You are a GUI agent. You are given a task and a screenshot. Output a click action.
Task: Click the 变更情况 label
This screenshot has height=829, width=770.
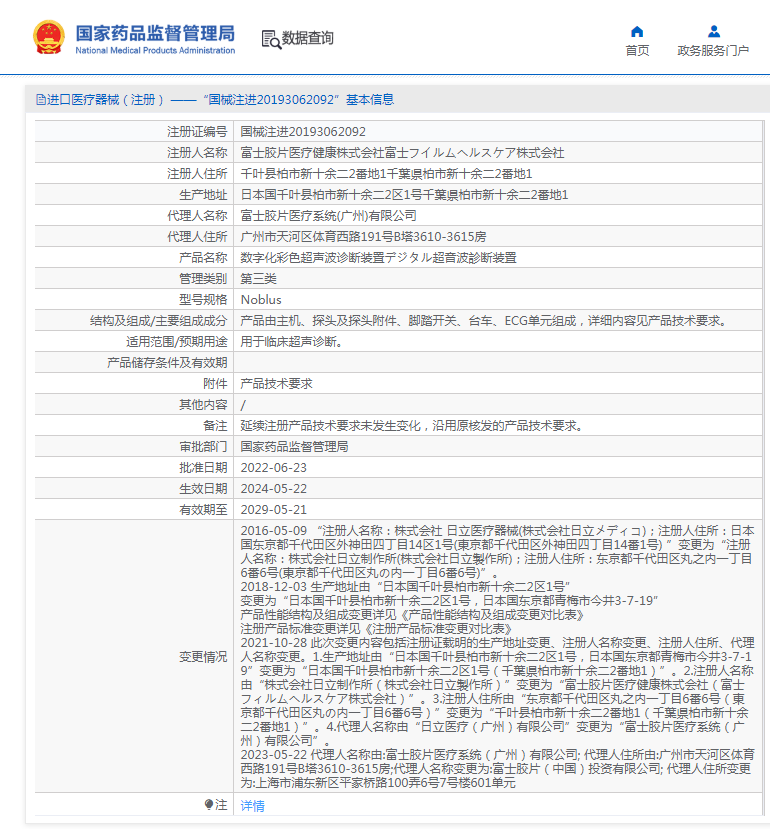(x=203, y=657)
